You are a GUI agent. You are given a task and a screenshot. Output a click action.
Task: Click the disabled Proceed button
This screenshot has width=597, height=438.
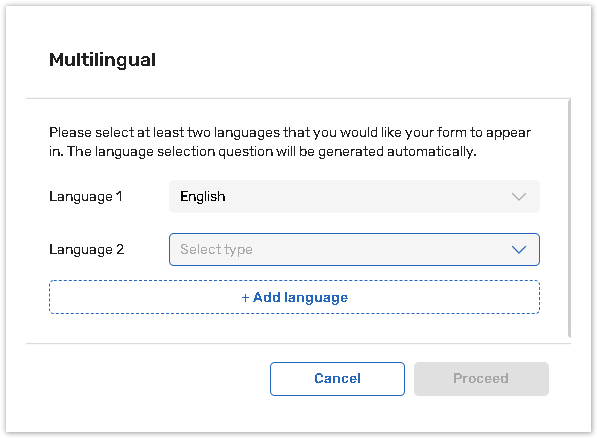pos(481,379)
